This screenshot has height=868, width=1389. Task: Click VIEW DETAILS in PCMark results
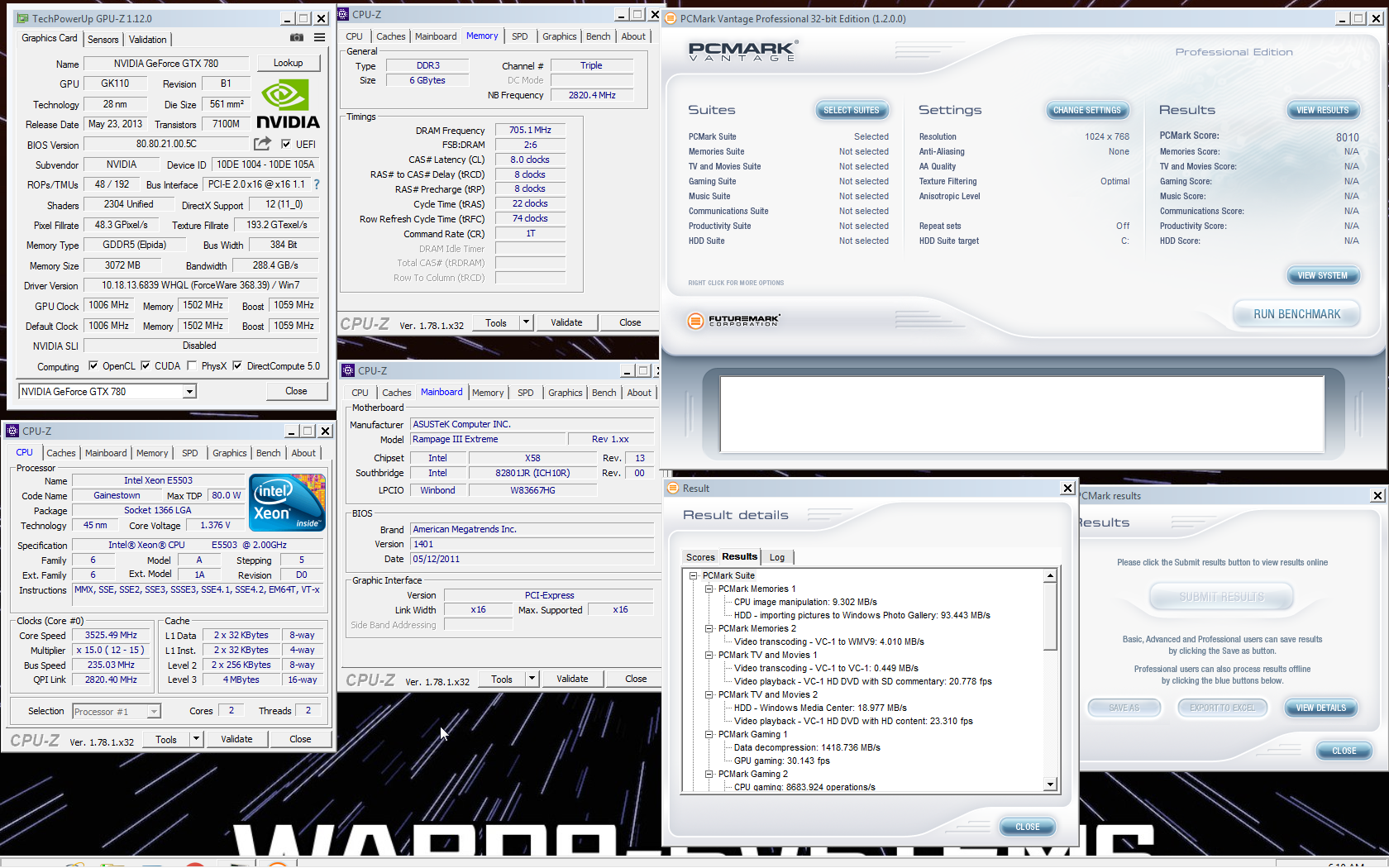(x=1320, y=708)
